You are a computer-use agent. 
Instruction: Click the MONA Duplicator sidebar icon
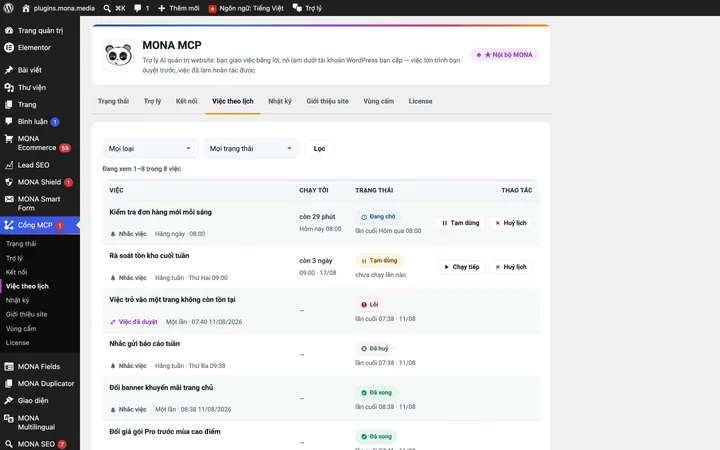point(9,383)
